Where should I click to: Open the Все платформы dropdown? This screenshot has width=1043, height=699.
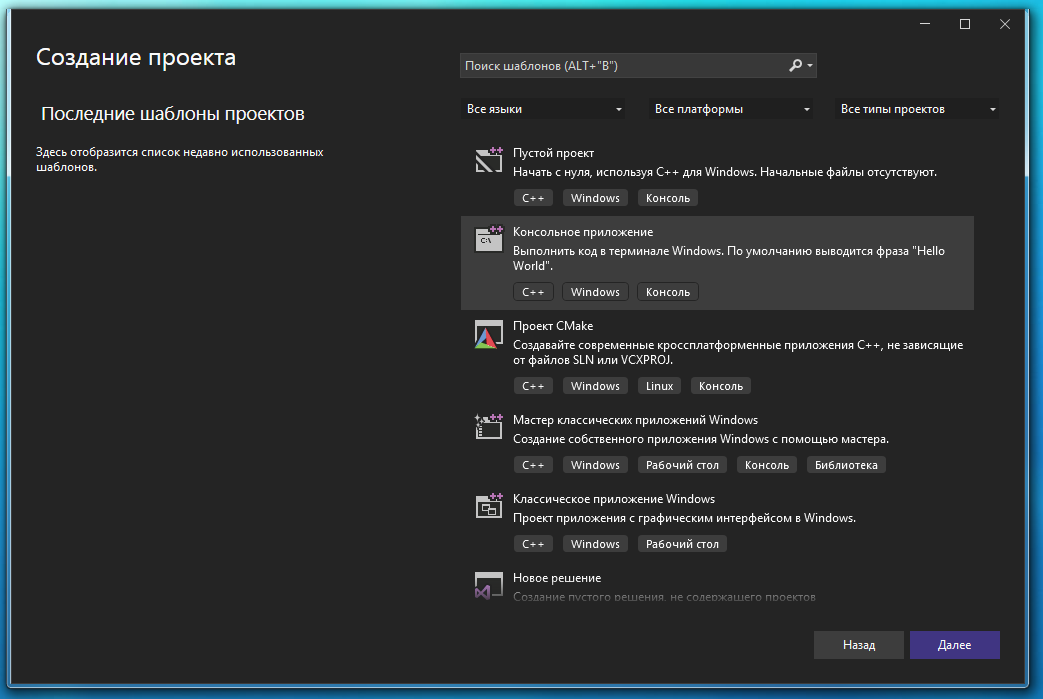[731, 109]
